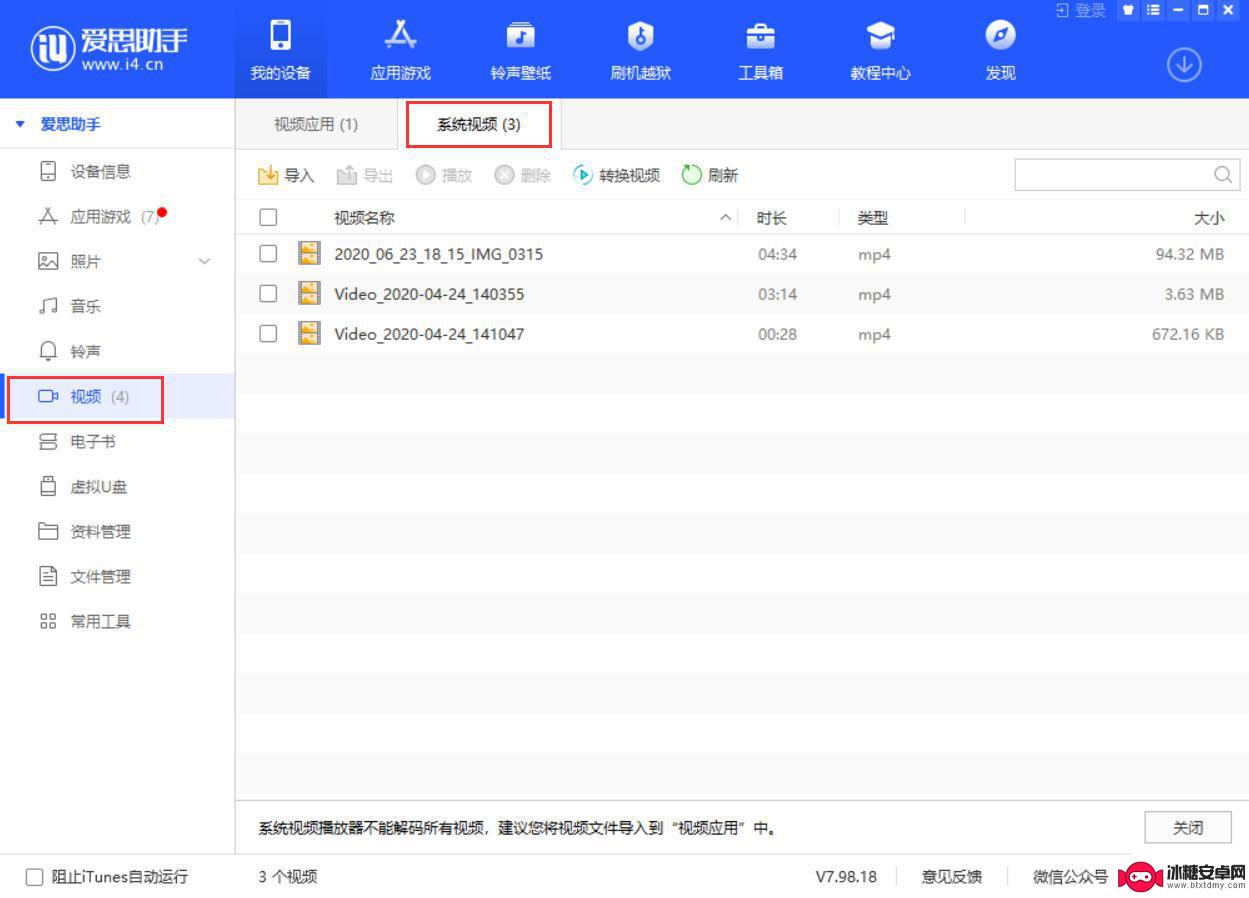Open the 工具箱 toolbox
This screenshot has height=898, width=1249.
pos(760,50)
